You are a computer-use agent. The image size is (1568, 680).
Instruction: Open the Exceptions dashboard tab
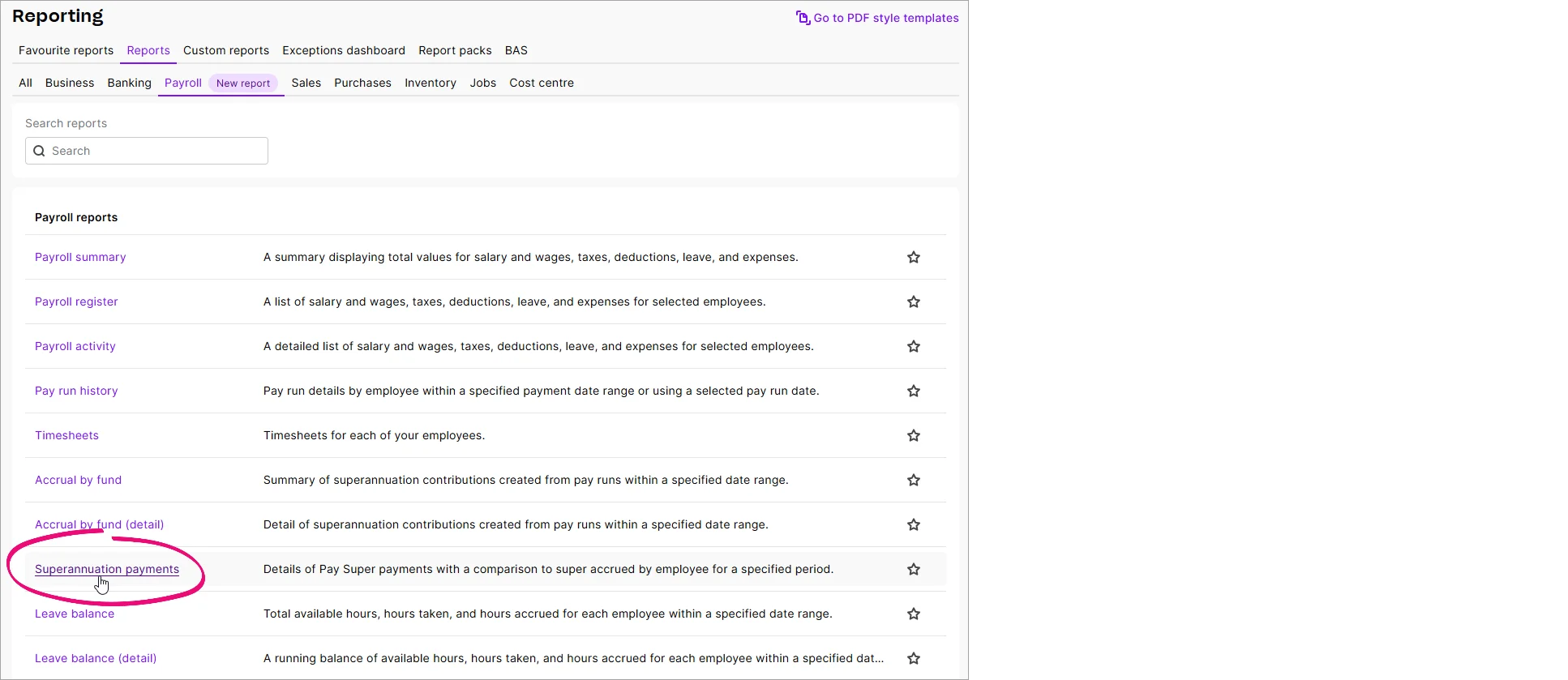344,50
